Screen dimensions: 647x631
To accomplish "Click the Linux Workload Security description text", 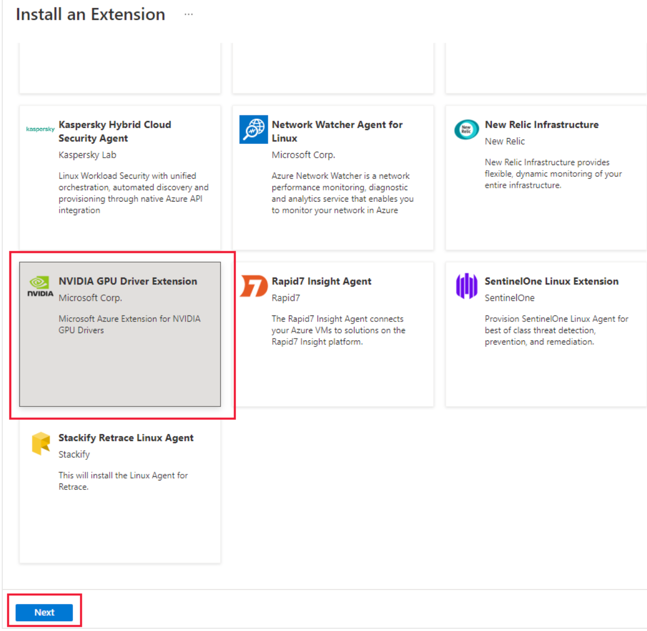I will point(133,193).
